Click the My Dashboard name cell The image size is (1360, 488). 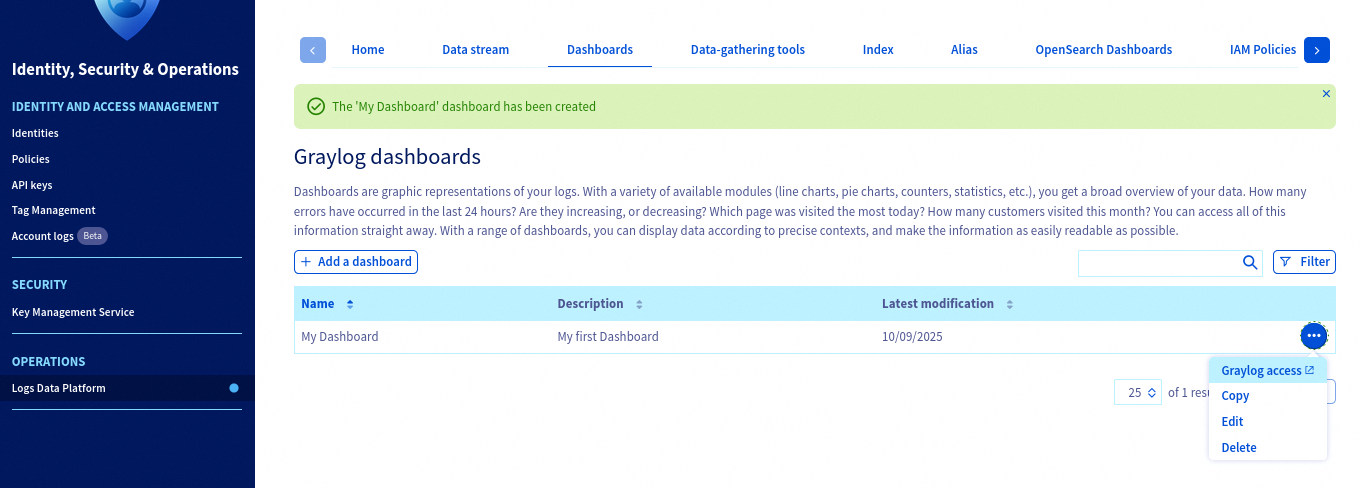coord(340,337)
